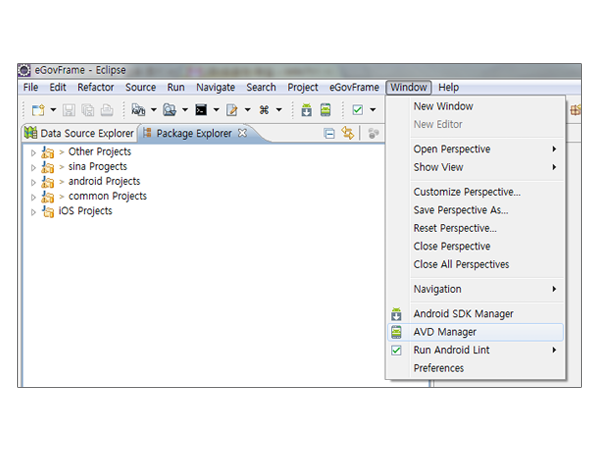Open the Project menu
Viewport: 600px width, 450px height.
303,88
